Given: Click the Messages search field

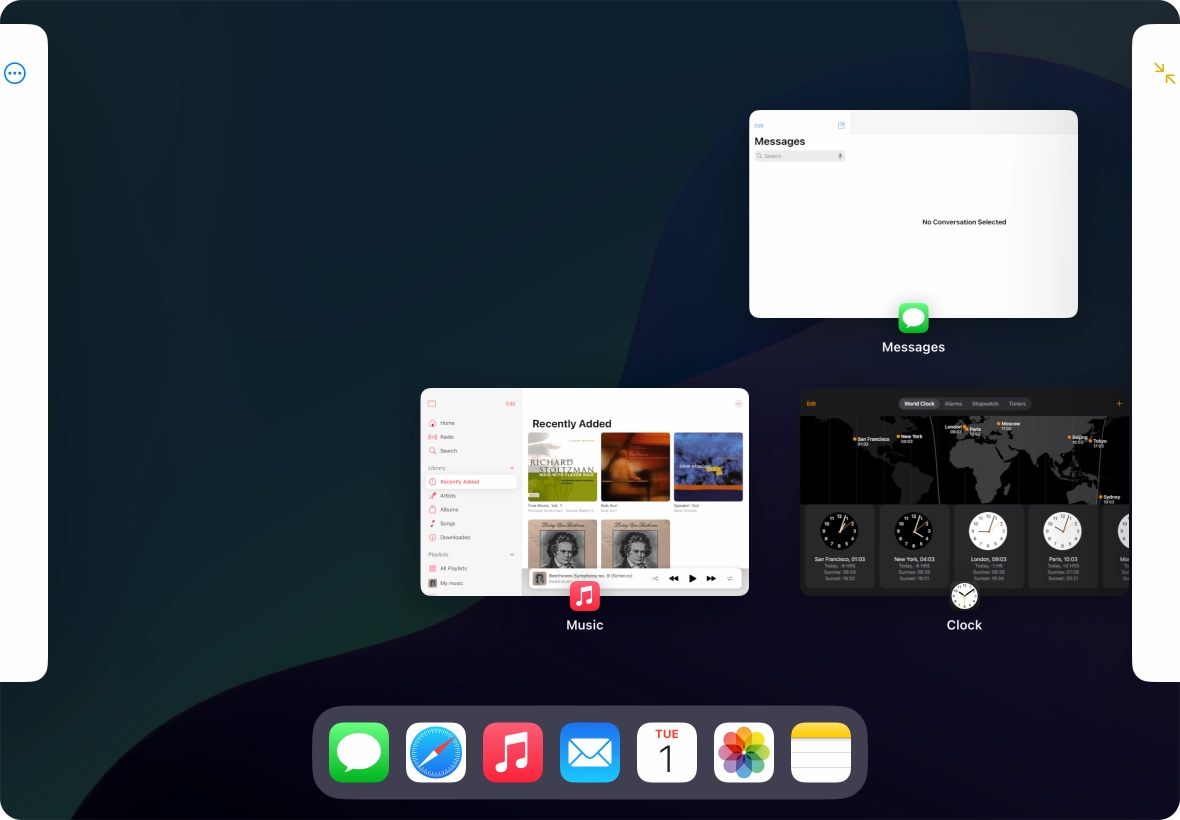Looking at the screenshot, I should tap(798, 156).
